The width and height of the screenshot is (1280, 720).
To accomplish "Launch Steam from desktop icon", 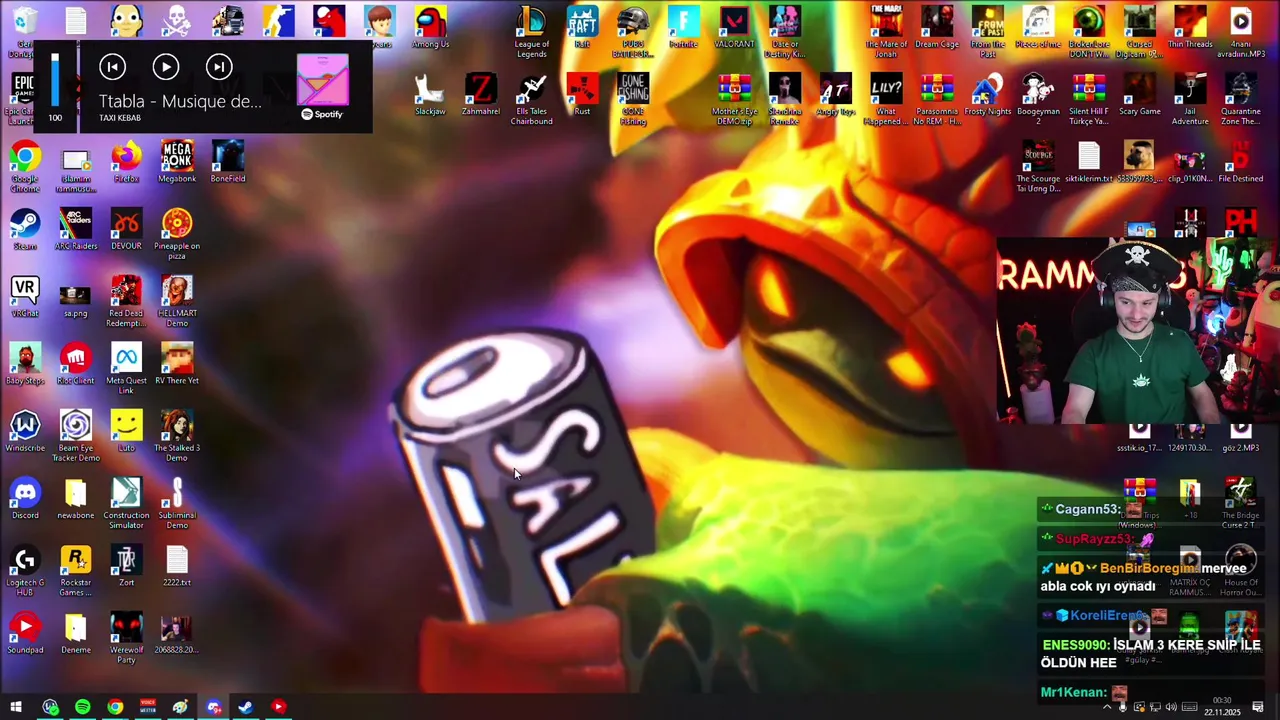I will pos(25,229).
